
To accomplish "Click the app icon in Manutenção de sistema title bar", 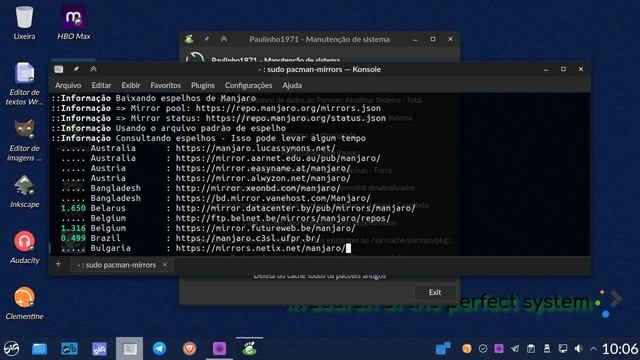I will pos(189,39).
